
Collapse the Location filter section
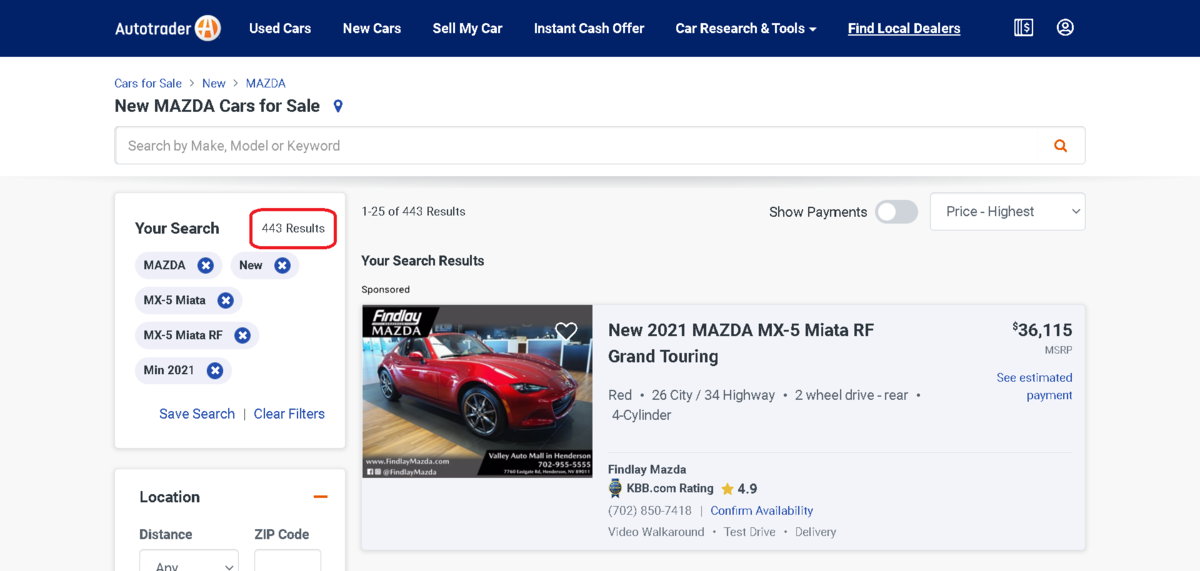tap(320, 497)
